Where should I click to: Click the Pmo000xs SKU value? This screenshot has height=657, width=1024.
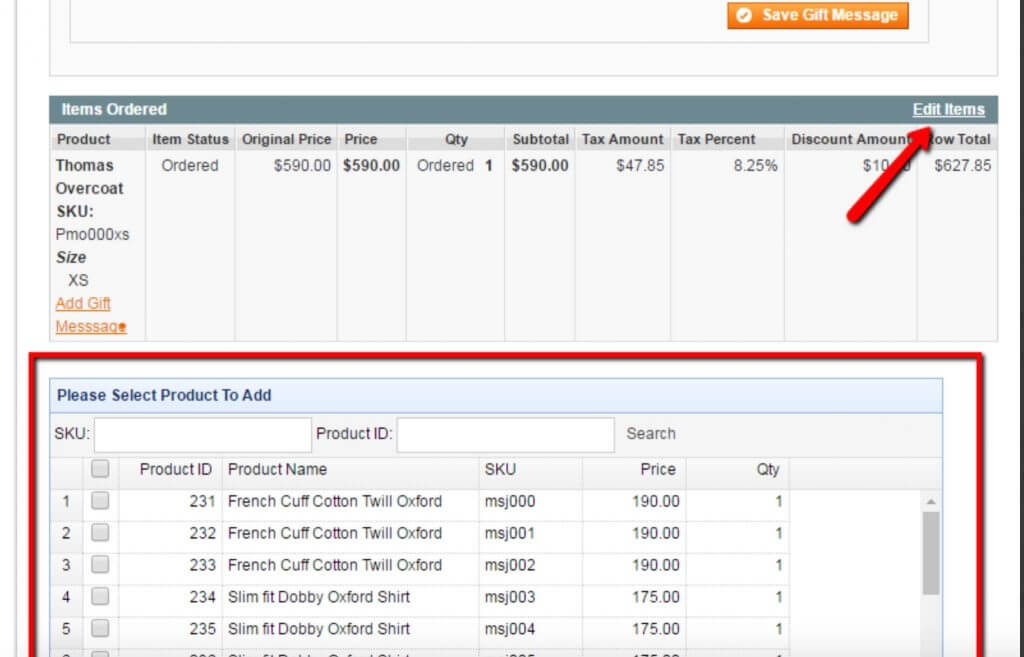click(92, 234)
